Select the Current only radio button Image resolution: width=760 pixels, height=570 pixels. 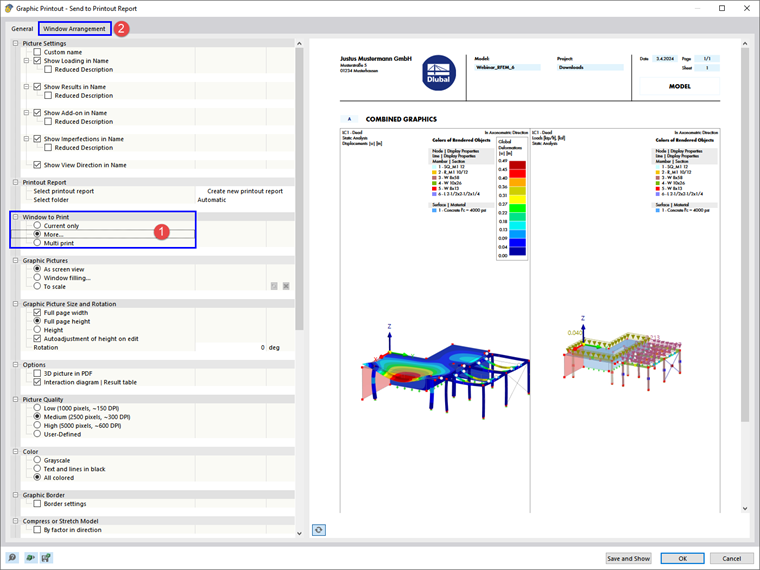pyautogui.click(x=37, y=225)
